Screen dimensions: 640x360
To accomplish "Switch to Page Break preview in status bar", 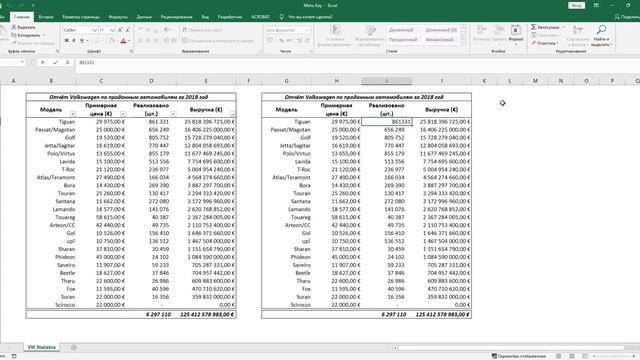I will point(585,356).
